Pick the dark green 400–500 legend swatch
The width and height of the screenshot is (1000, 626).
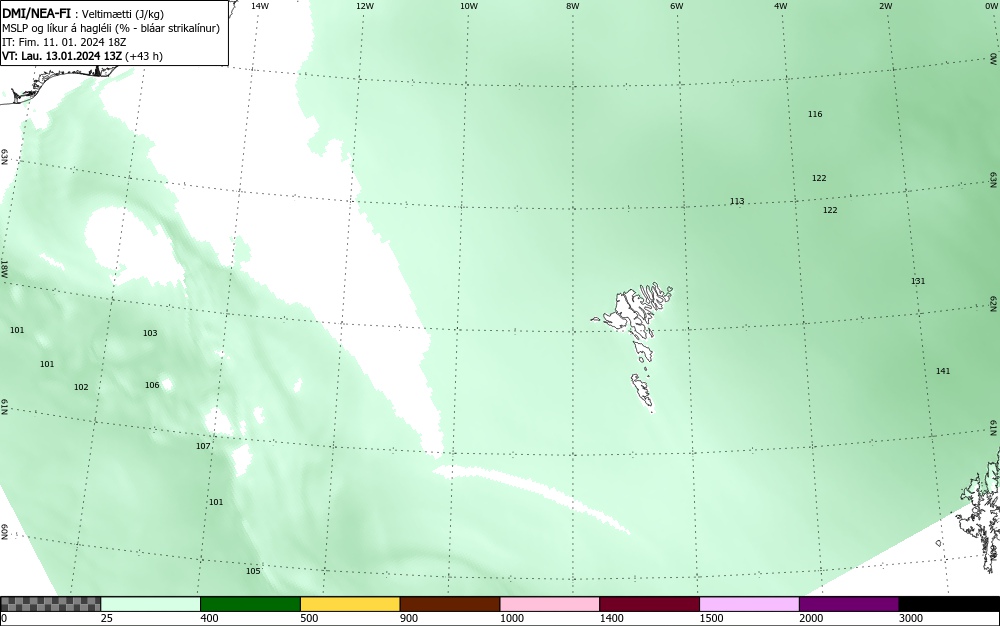[250, 604]
